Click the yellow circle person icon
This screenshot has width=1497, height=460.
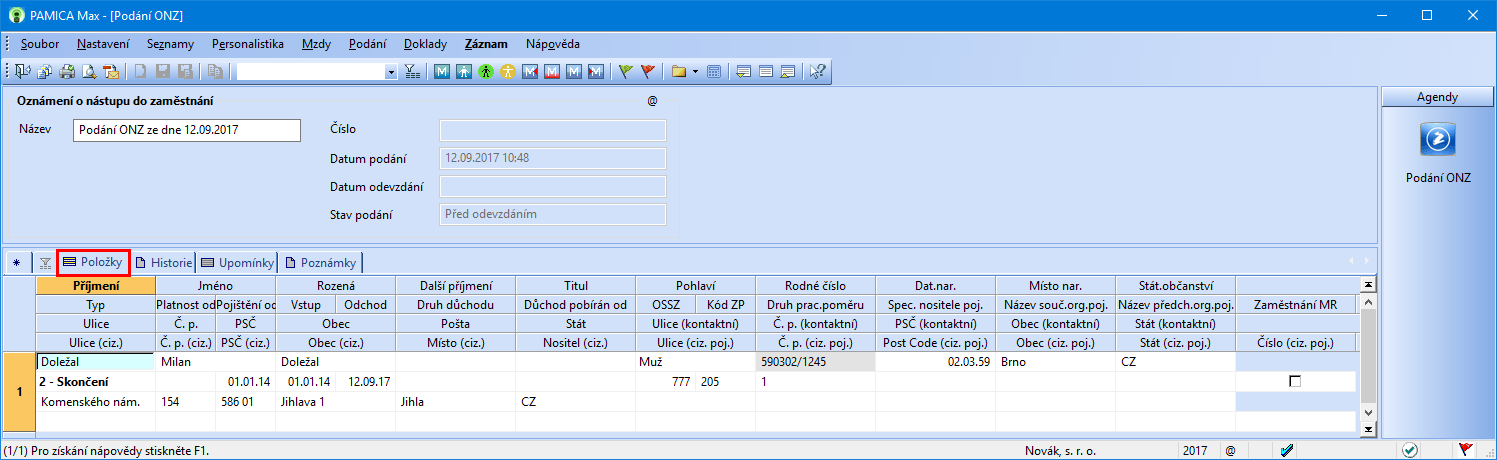click(508, 71)
